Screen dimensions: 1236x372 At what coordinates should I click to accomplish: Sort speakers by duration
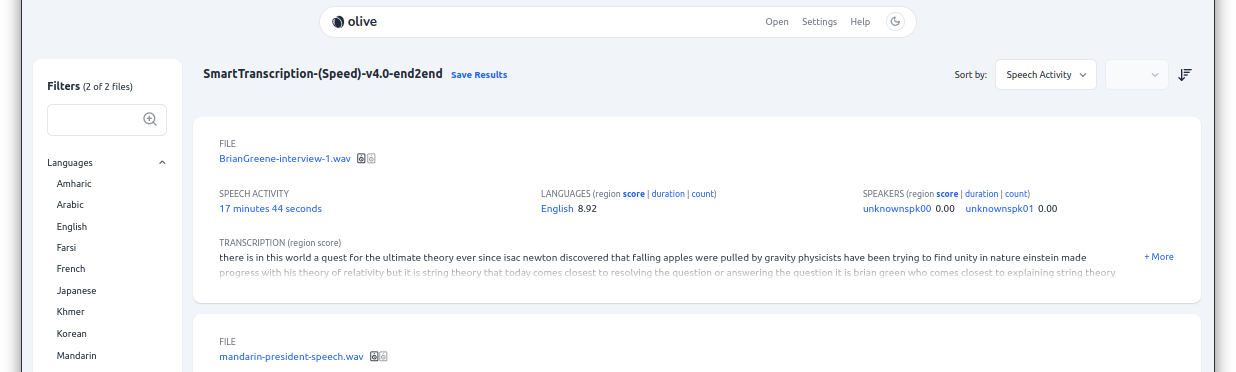click(x=981, y=194)
